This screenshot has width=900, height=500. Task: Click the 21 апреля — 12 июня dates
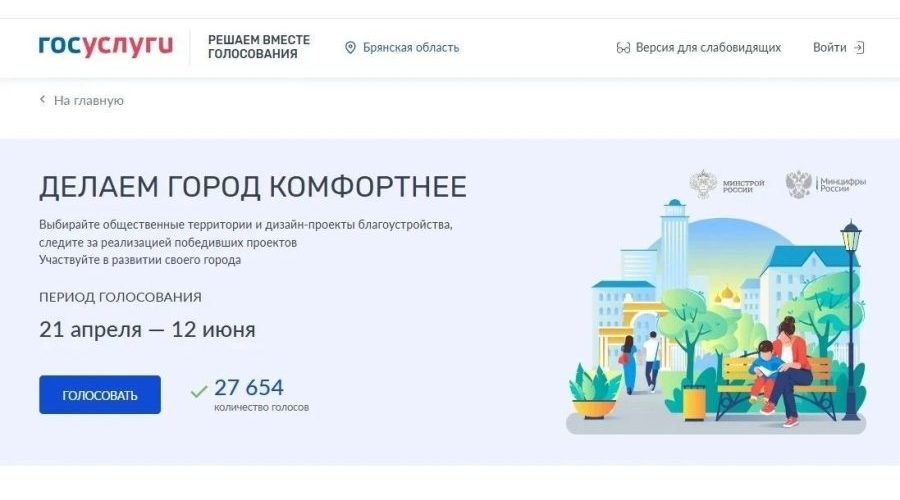coord(147,329)
